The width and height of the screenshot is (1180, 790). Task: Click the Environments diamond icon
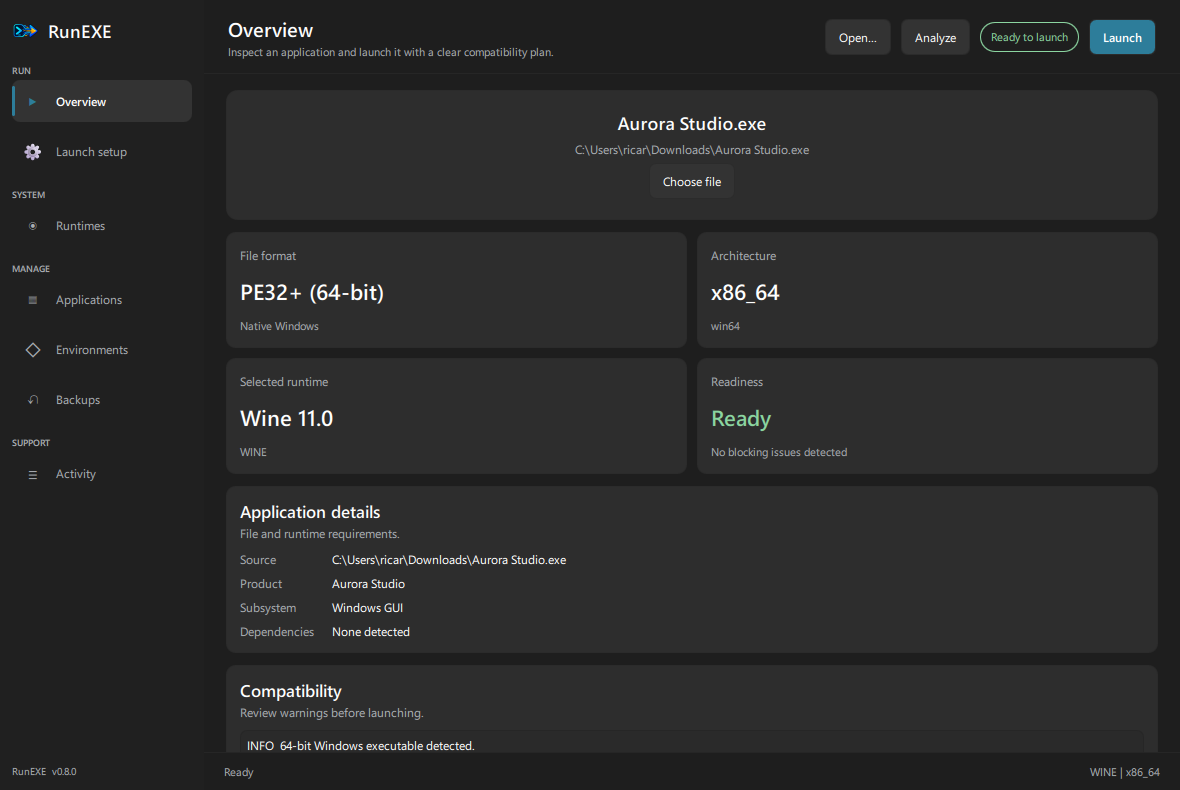[x=32, y=350]
